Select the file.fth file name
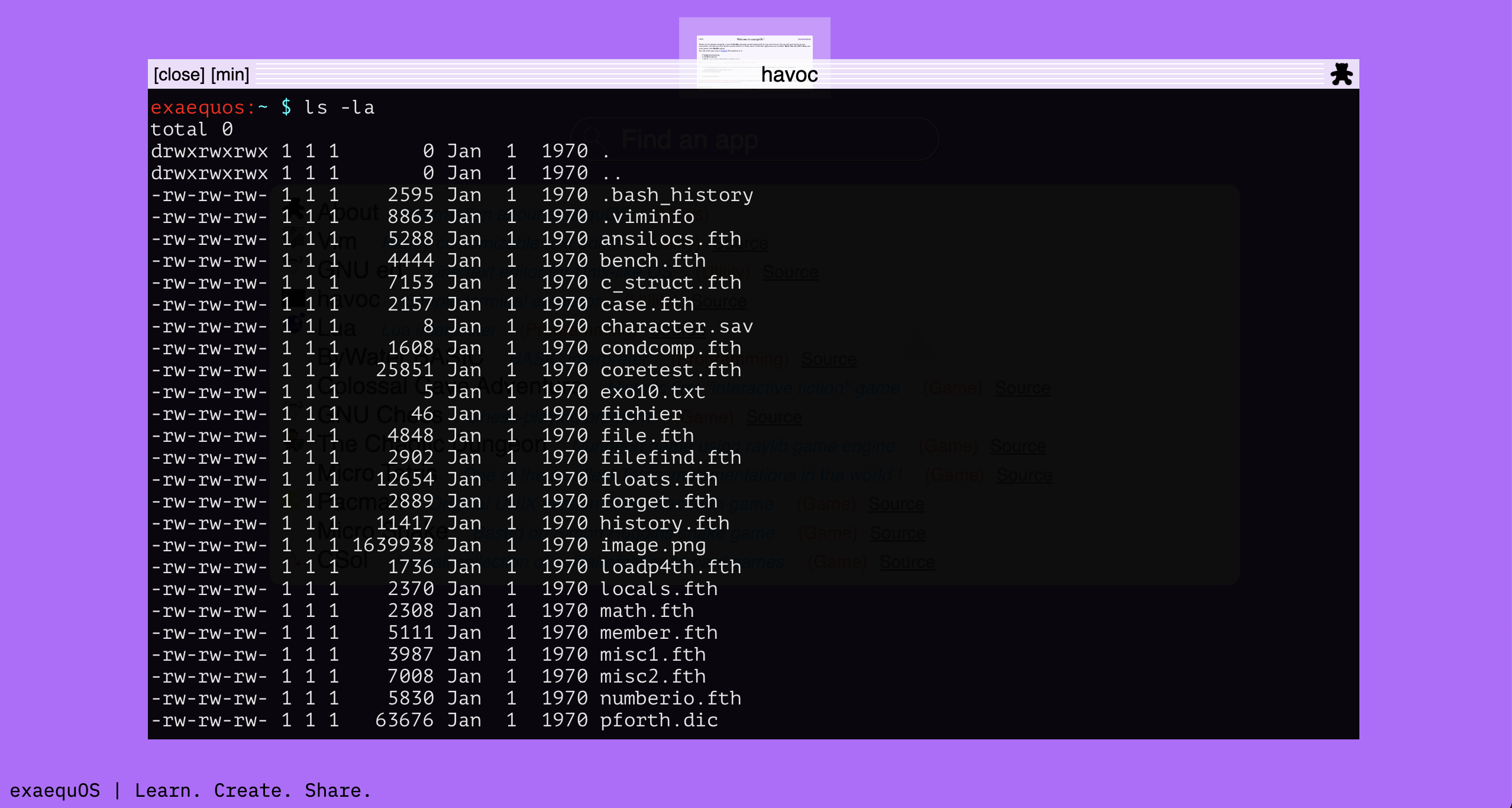1512x808 pixels. pyautogui.click(x=647, y=436)
